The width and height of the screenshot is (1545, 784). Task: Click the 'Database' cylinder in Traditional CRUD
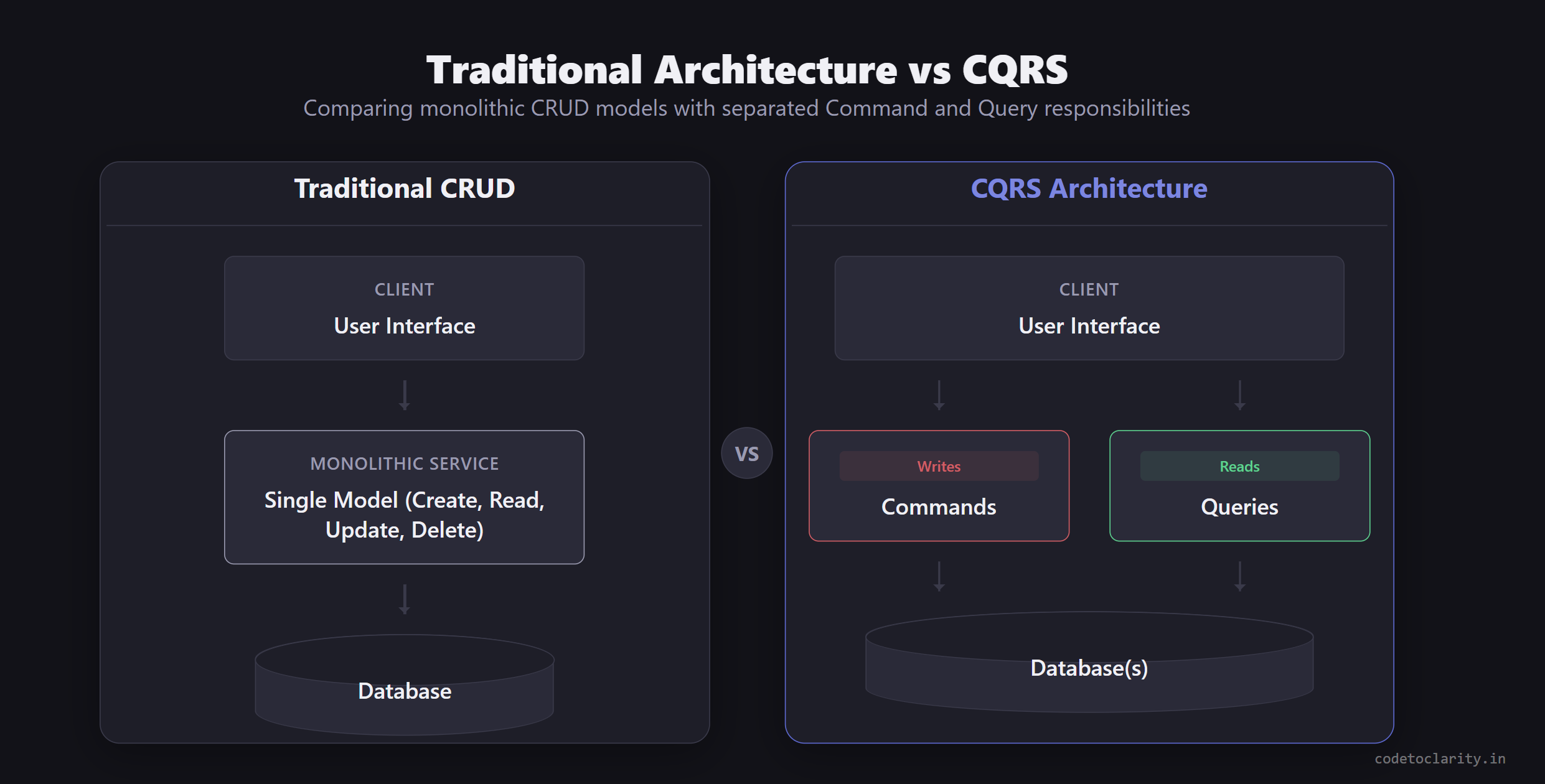pyautogui.click(x=405, y=684)
